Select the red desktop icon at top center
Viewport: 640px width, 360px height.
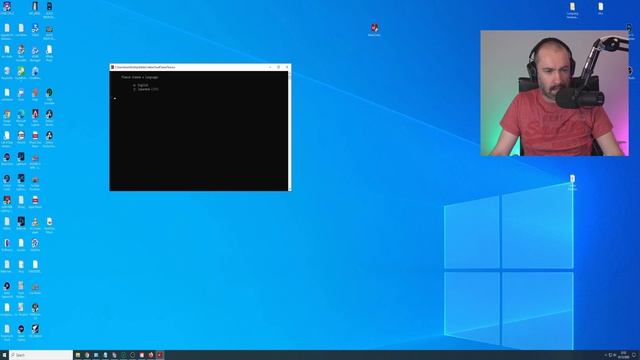click(374, 29)
